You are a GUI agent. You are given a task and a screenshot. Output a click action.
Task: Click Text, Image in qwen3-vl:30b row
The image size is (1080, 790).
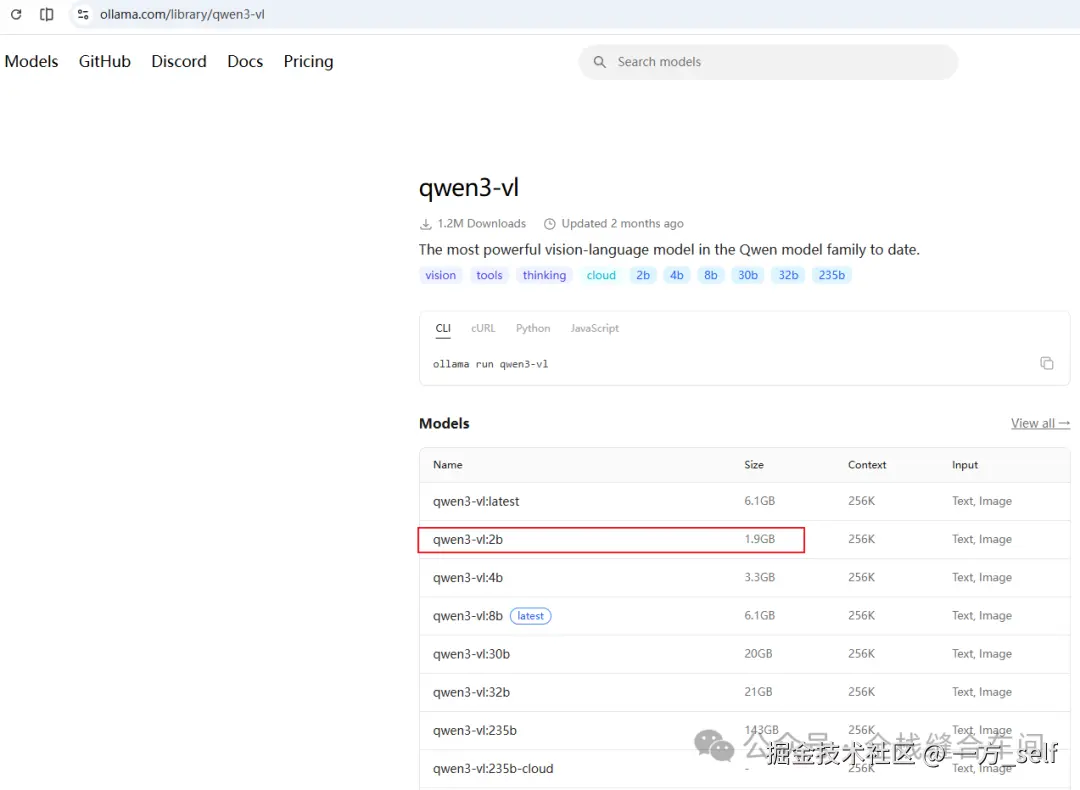[982, 654]
